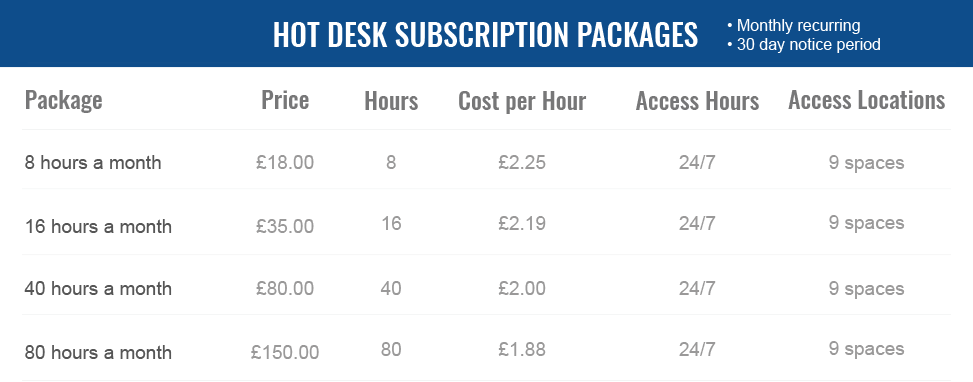Click the £1.88 cost per hour
The width and height of the screenshot is (973, 382).
522,349
